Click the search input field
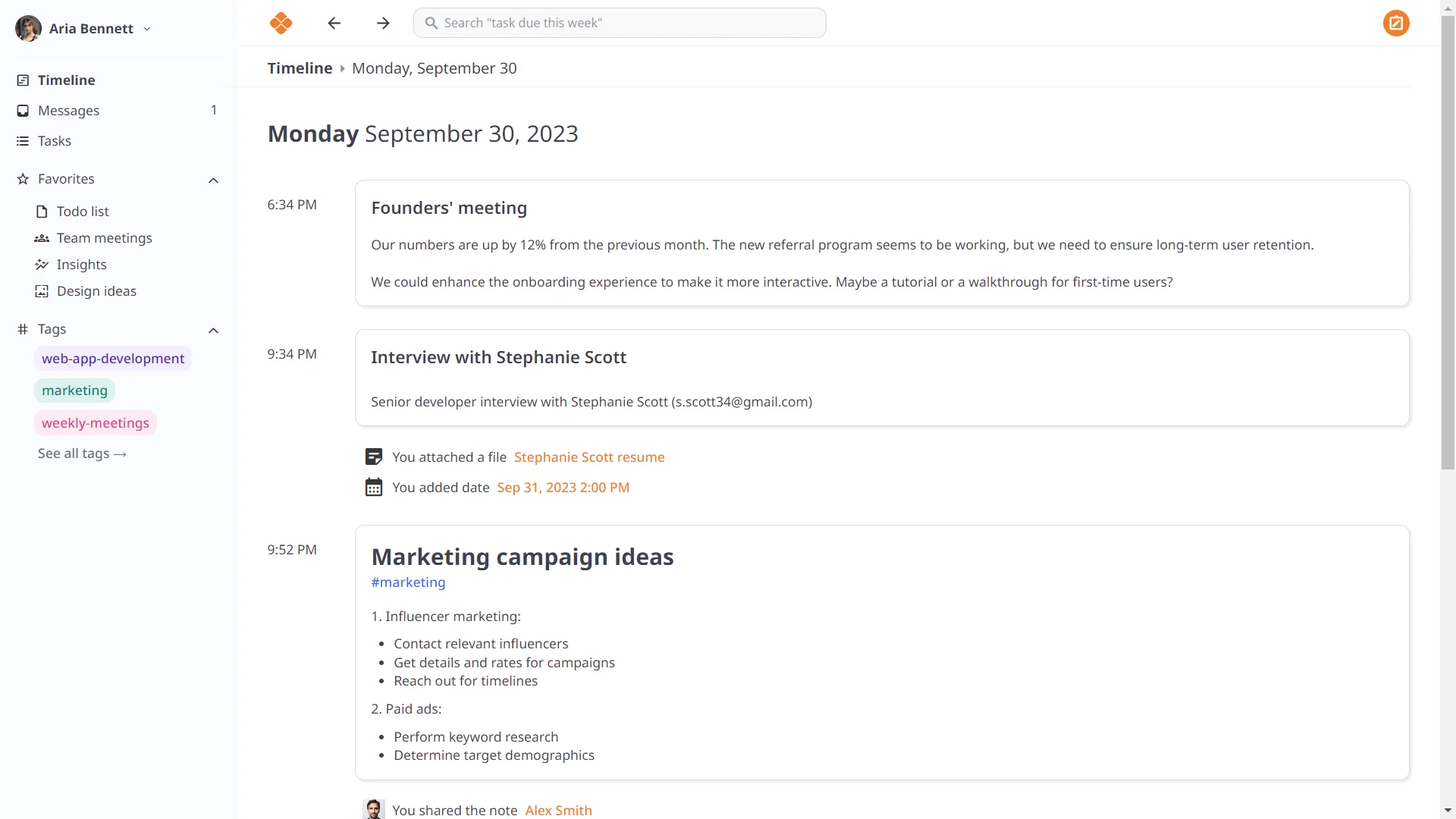The height and width of the screenshot is (819, 1456). click(620, 23)
